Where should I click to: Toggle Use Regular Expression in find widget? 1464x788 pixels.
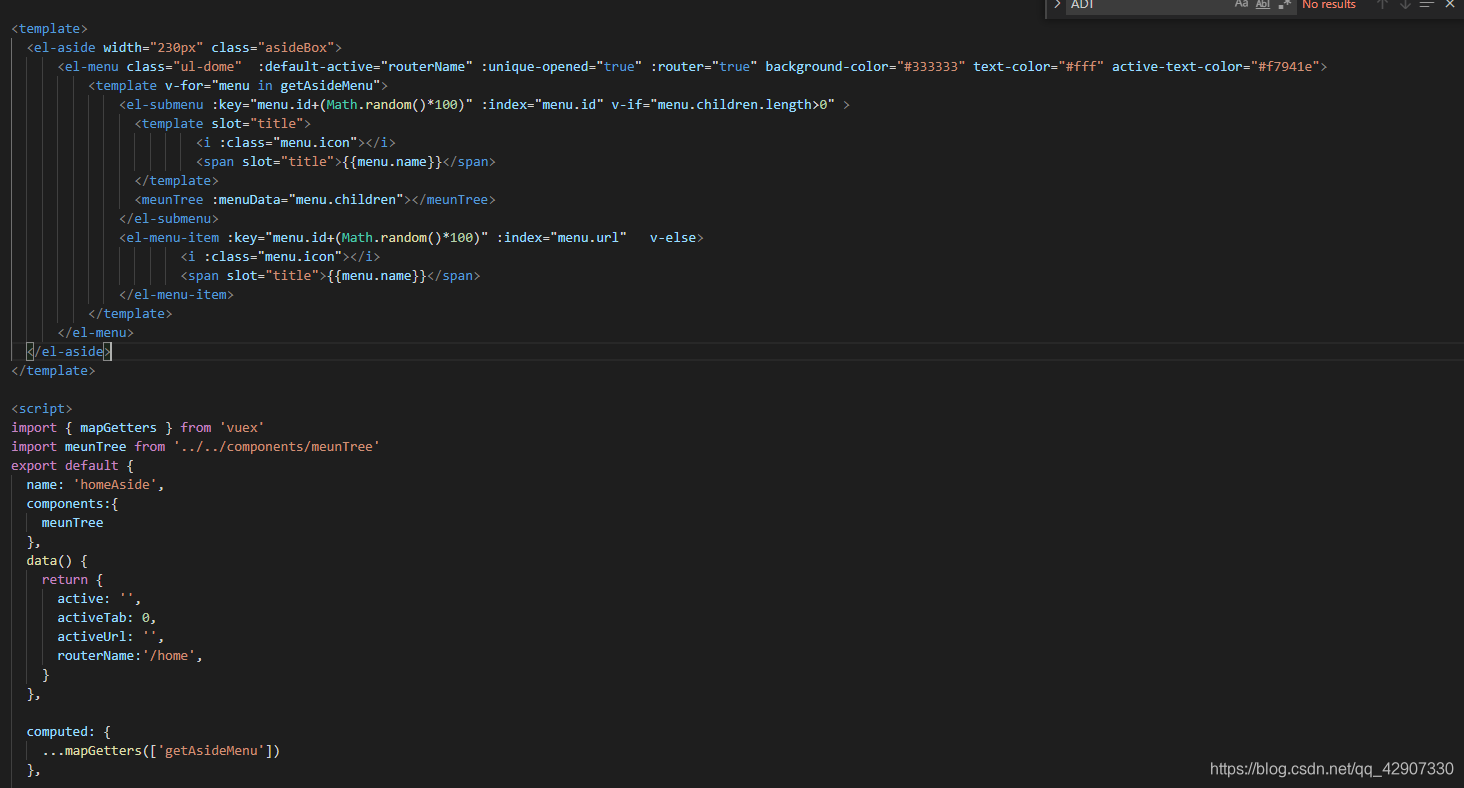tap(1285, 4)
